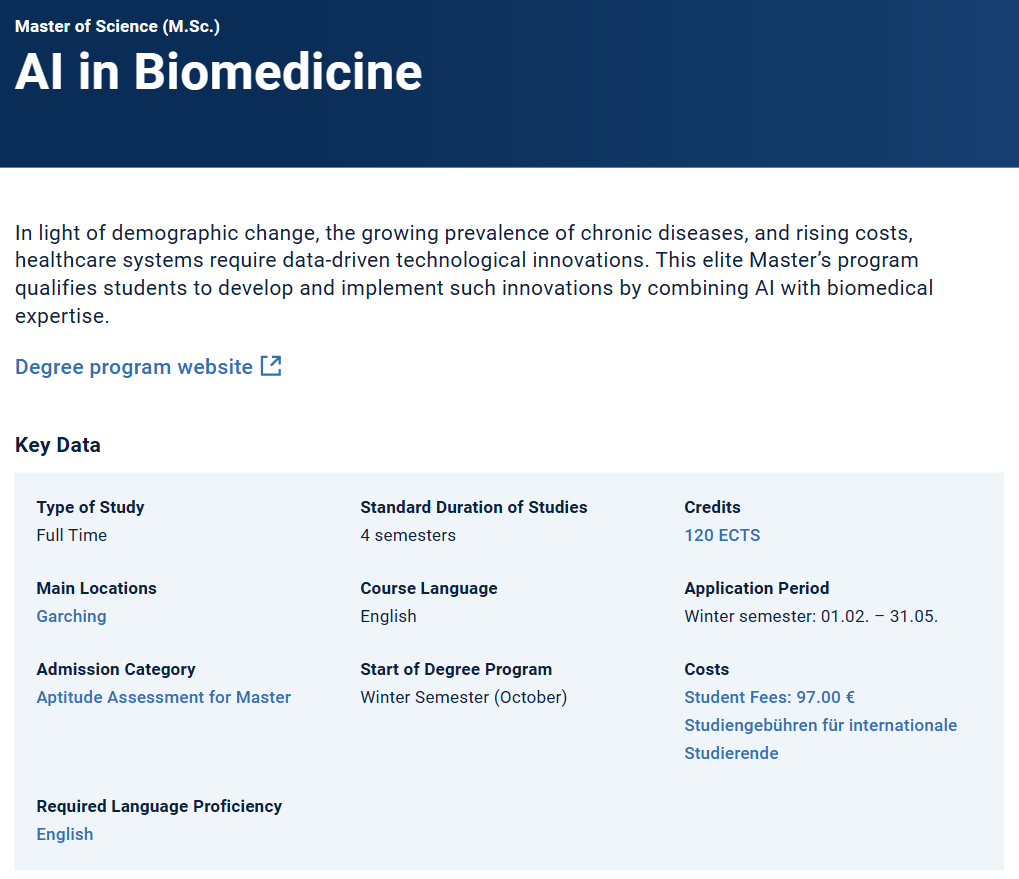Click the Type of Study label
The height and width of the screenshot is (879, 1019).
tap(90, 507)
